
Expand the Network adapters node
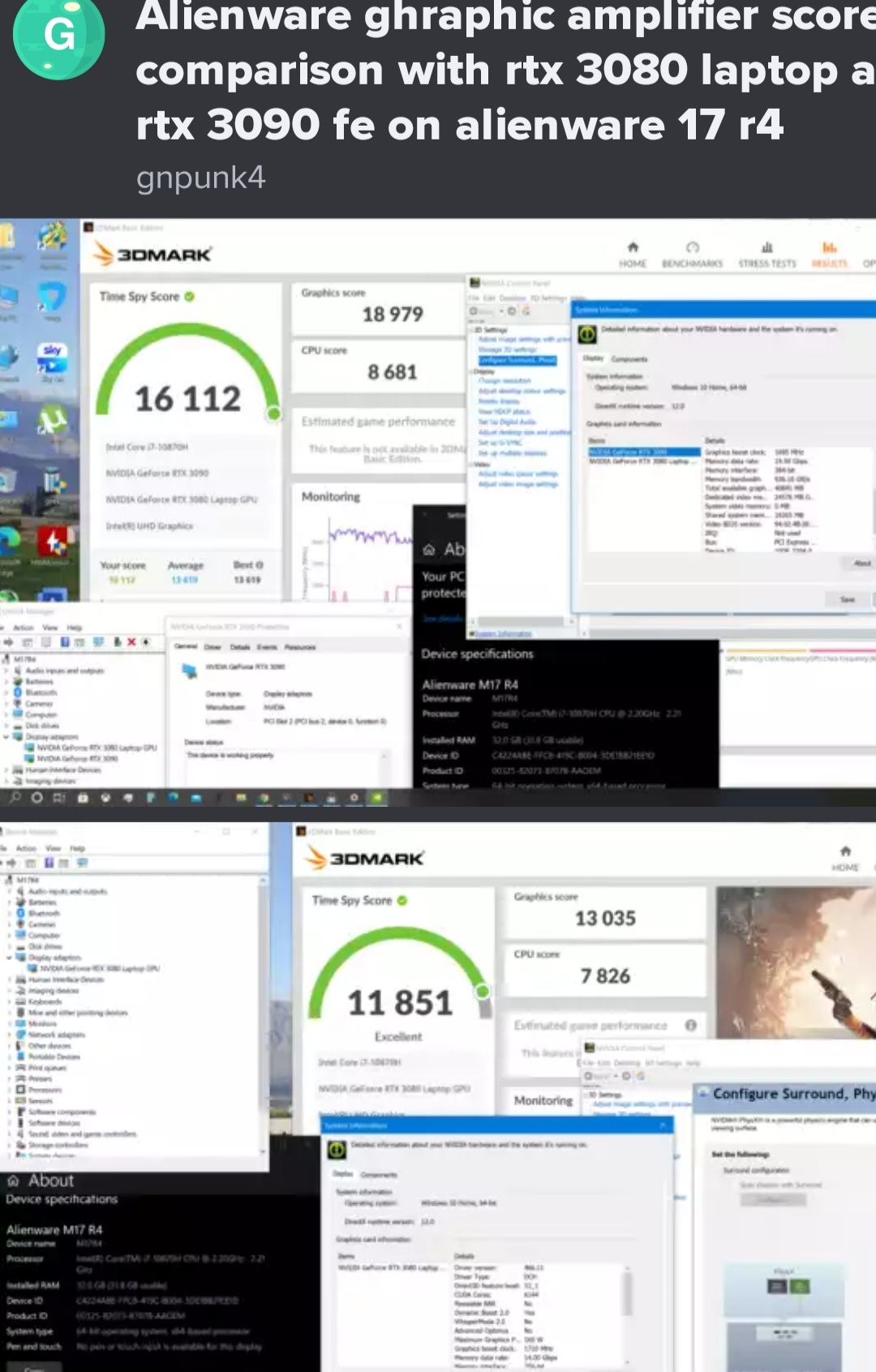(x=10, y=1035)
